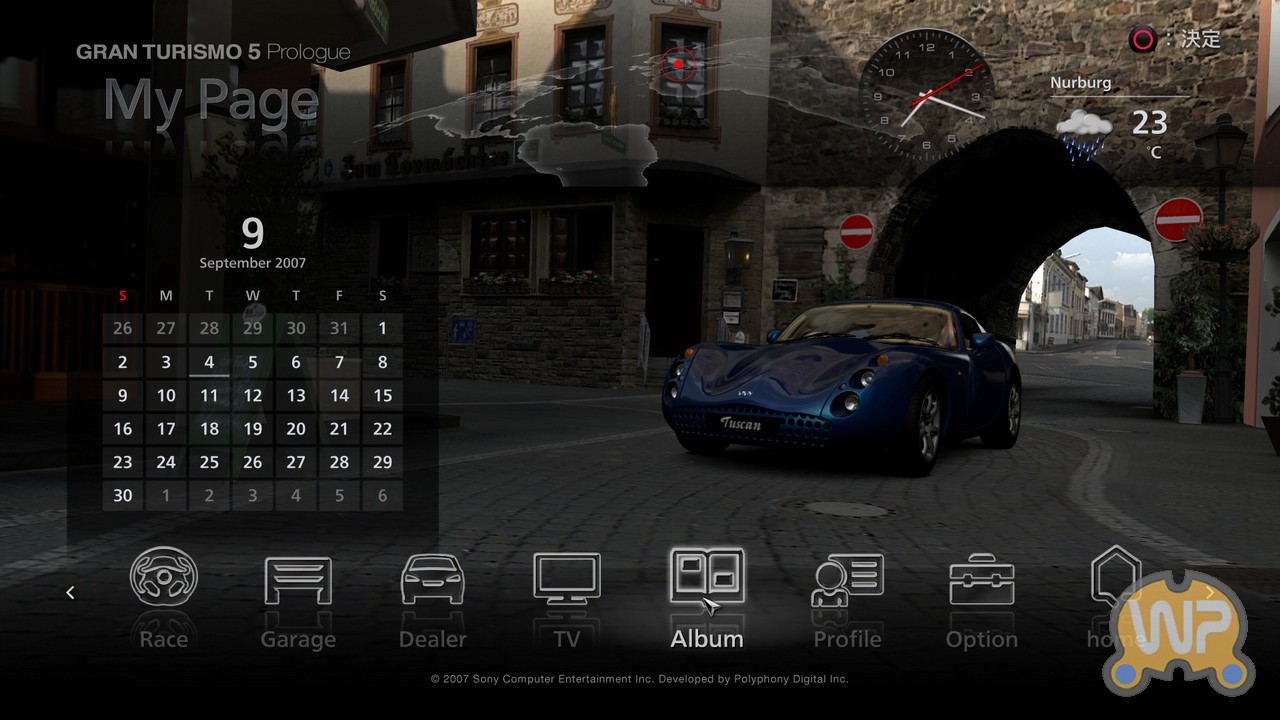Click the September 2007 month label
1280x720 pixels.
click(252, 263)
